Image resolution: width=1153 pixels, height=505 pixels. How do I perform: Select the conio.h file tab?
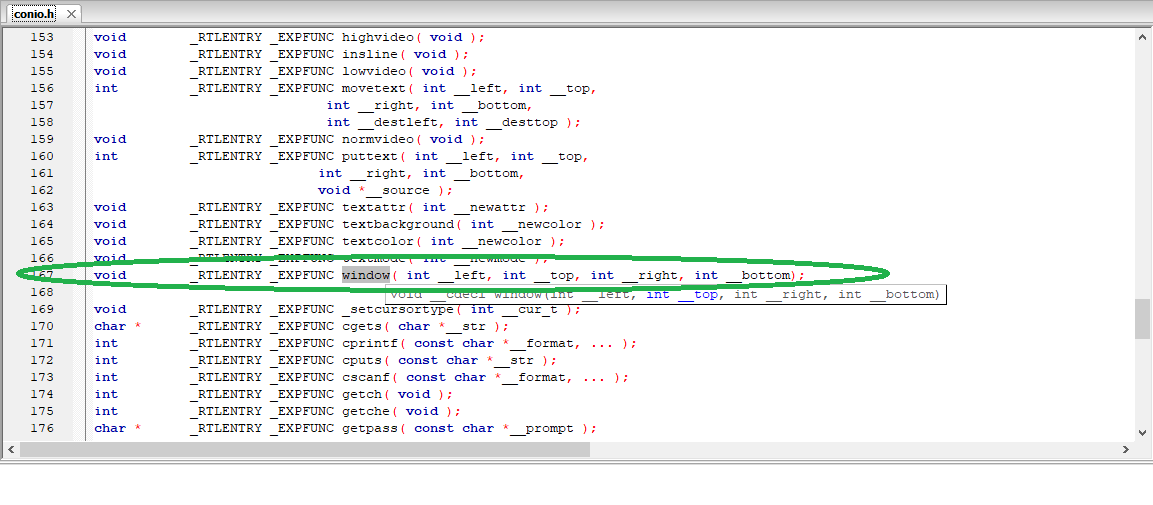pos(35,15)
